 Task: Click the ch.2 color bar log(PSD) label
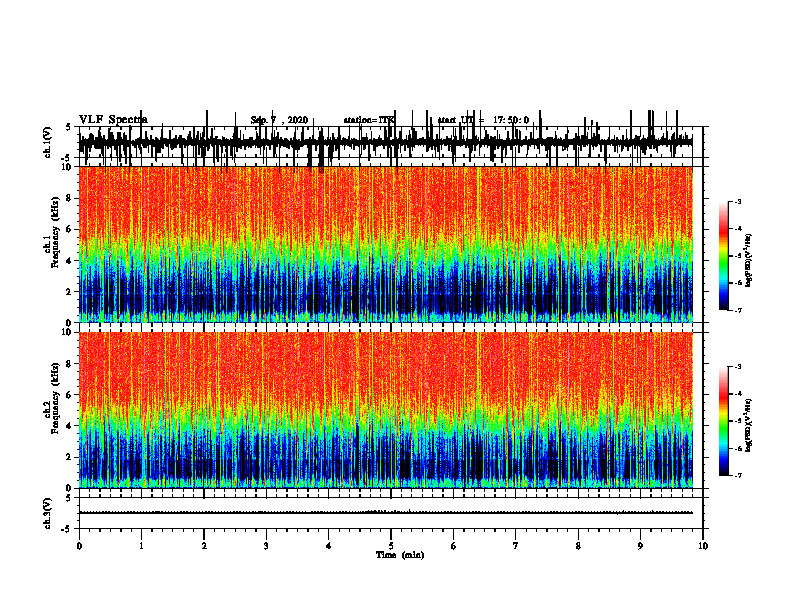point(749,425)
